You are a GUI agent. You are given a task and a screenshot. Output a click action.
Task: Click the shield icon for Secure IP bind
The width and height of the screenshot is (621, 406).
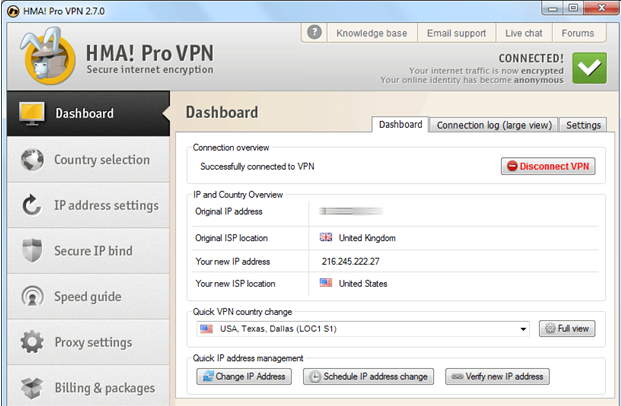coord(32,250)
